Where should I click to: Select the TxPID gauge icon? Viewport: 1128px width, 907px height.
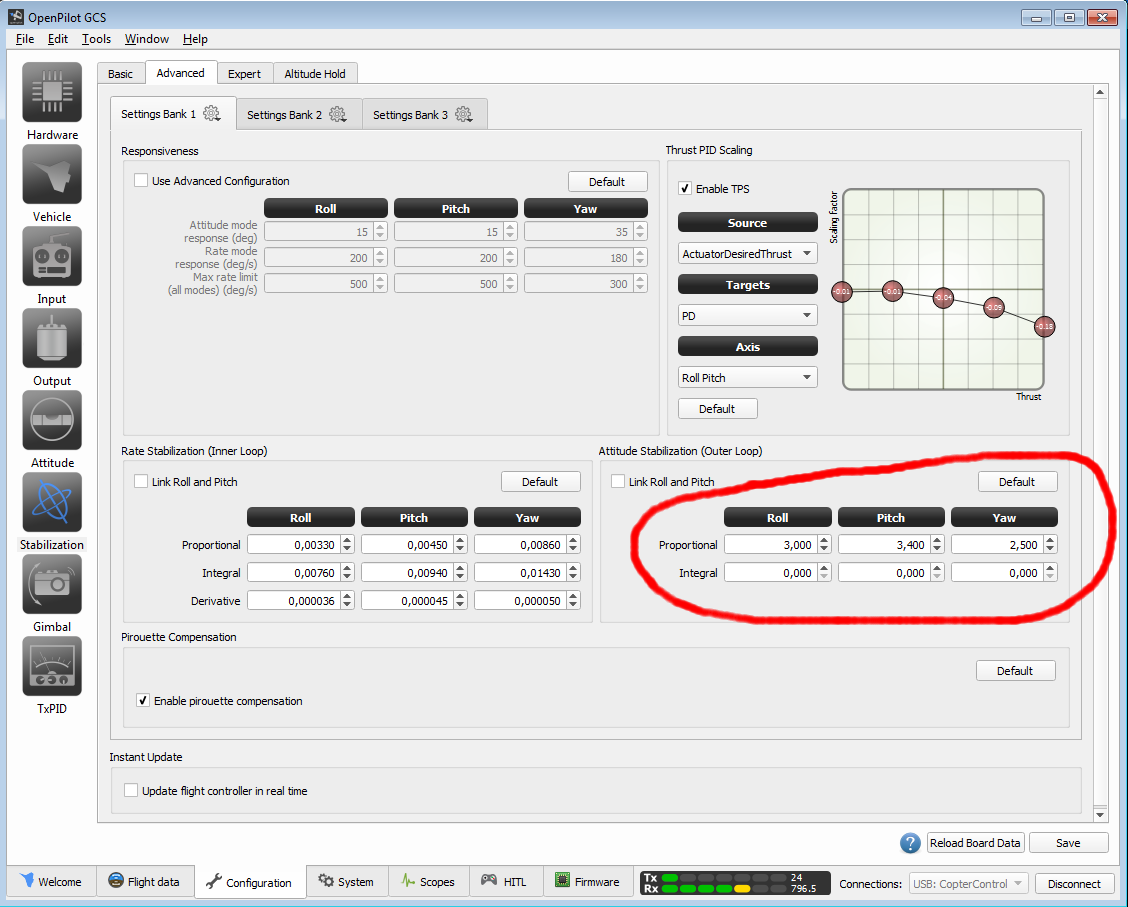point(52,666)
